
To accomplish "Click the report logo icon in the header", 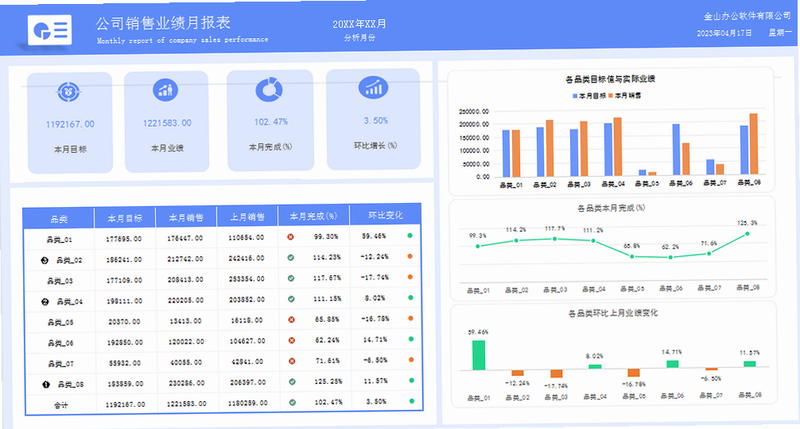I will coord(49,30).
